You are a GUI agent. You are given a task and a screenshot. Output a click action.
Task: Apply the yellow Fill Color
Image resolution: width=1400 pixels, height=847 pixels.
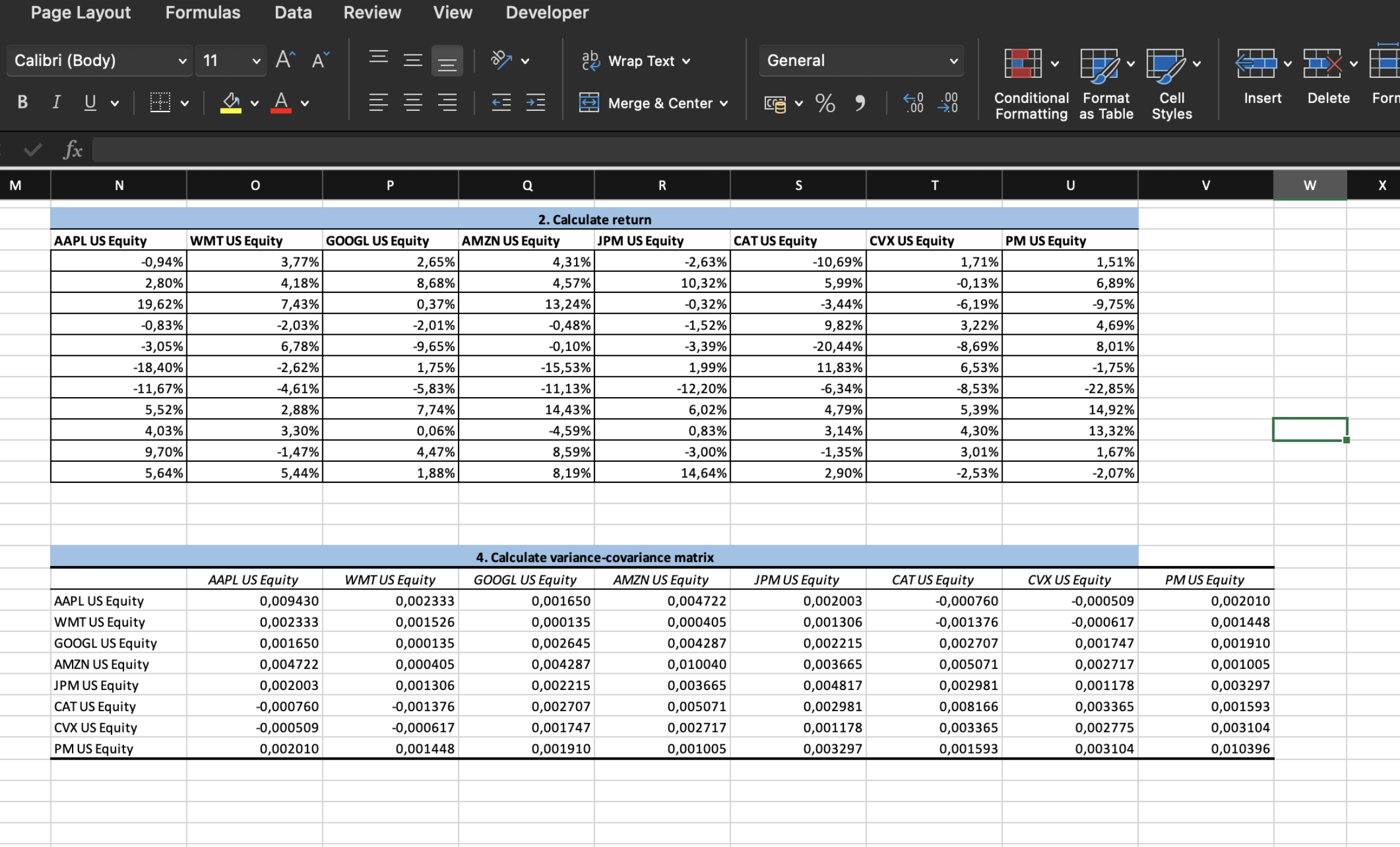coord(231,102)
